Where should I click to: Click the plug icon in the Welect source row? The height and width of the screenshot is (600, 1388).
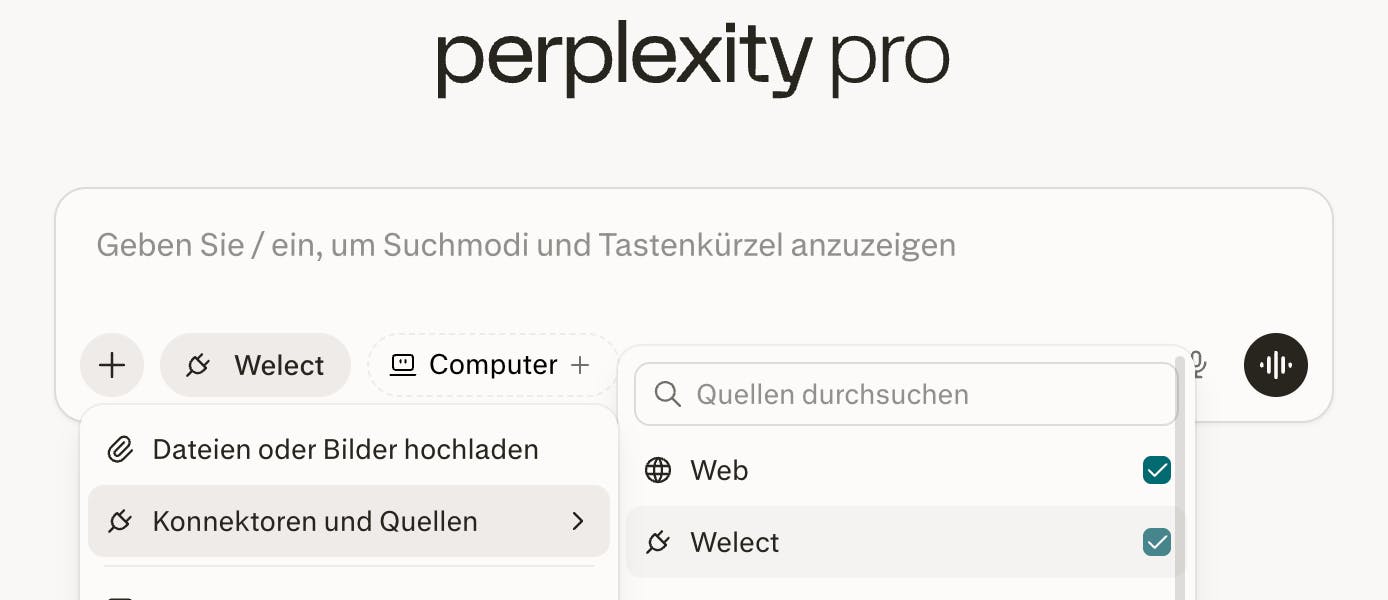click(x=658, y=542)
